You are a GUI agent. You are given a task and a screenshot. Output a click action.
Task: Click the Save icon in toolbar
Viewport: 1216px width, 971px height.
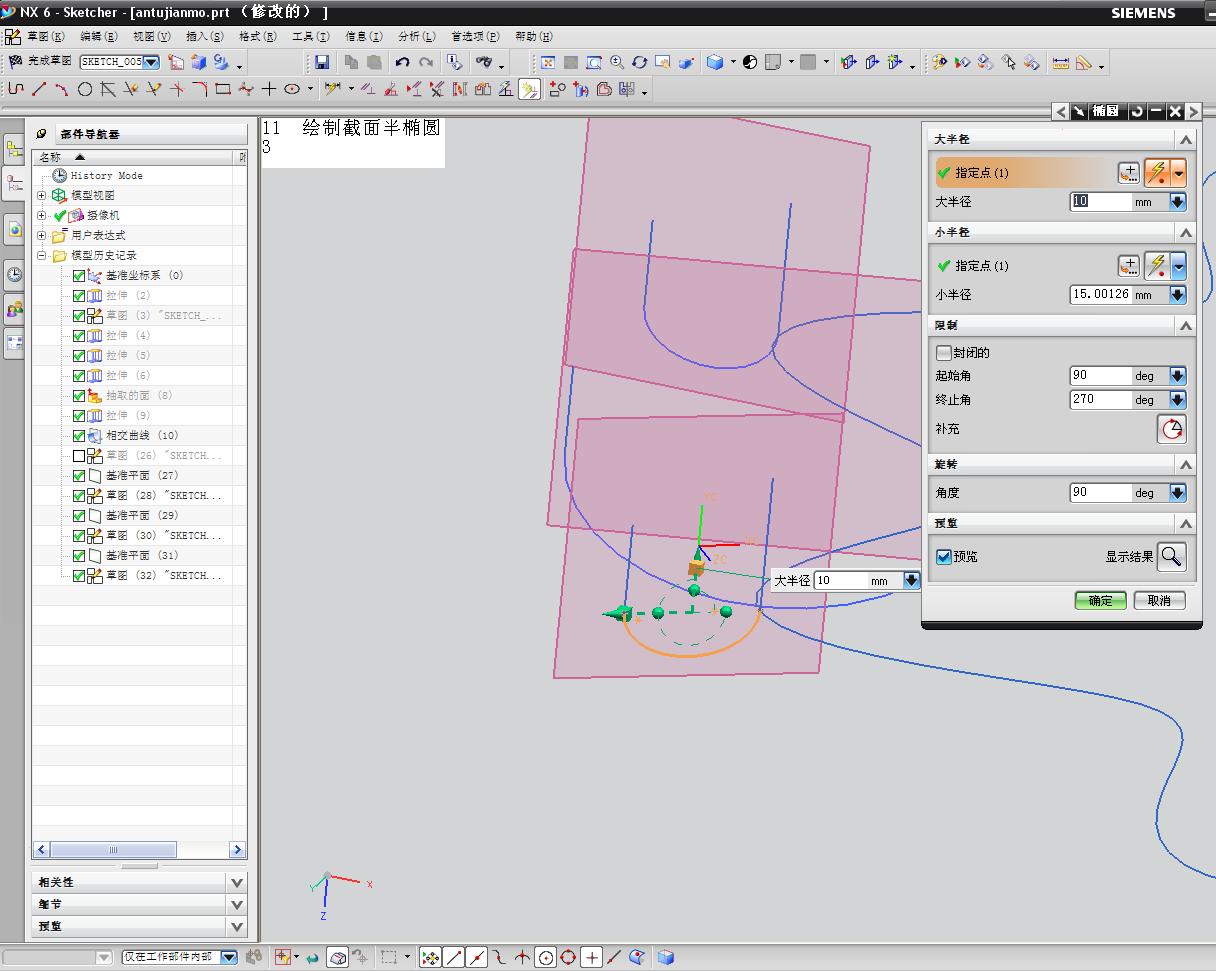pos(322,62)
